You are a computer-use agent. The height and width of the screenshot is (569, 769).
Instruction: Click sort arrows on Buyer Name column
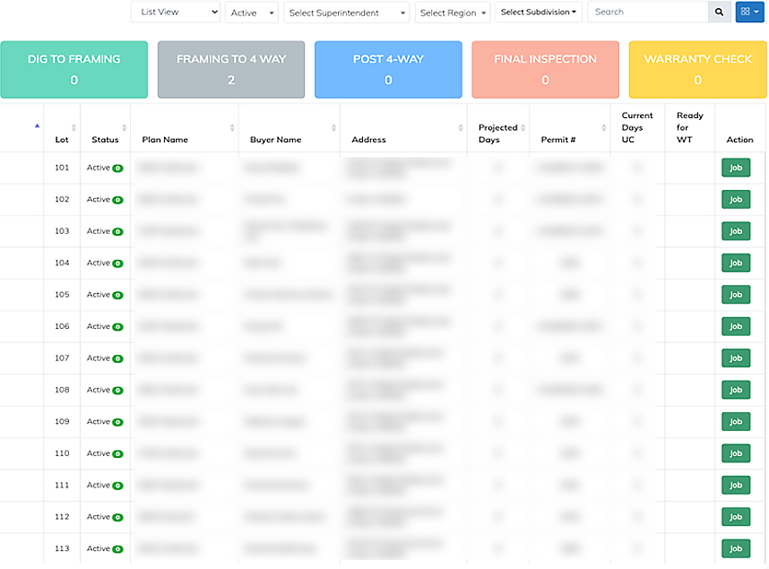tap(333, 128)
